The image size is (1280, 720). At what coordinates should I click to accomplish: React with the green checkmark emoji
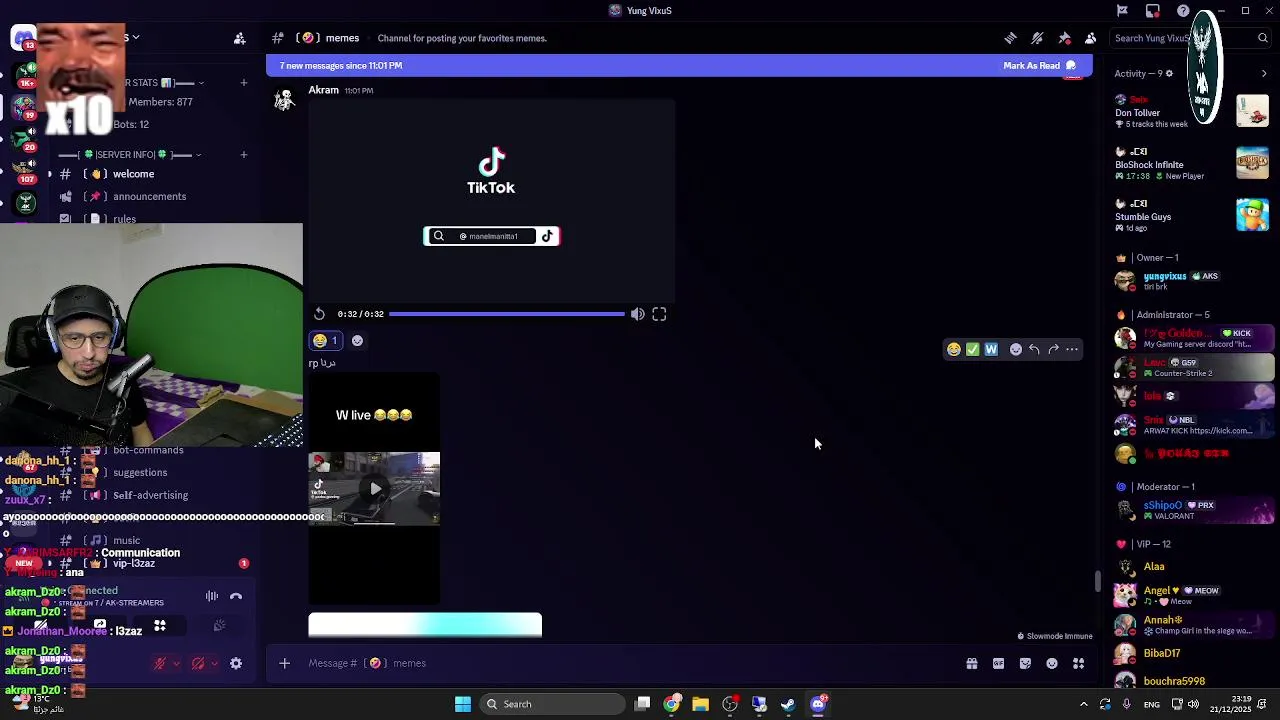972,349
